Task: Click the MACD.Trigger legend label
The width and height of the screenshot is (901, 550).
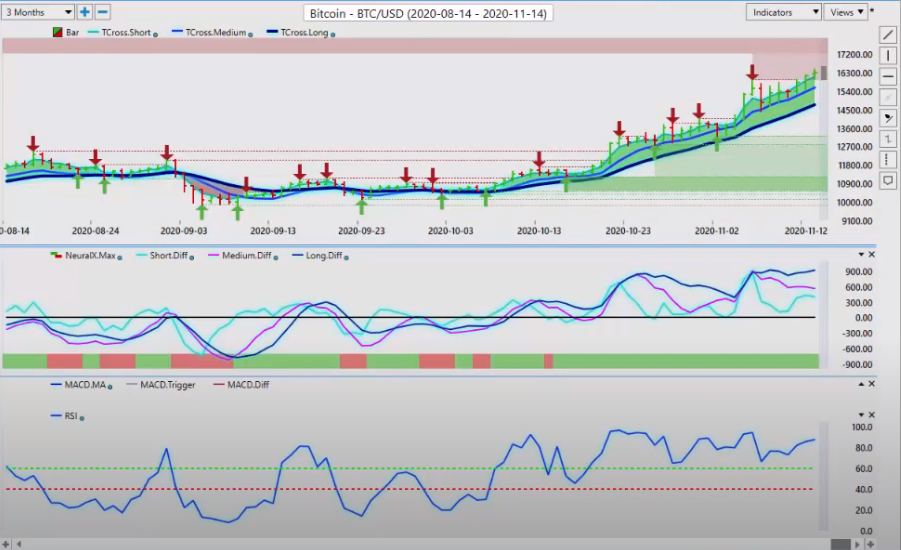Action: (168, 384)
